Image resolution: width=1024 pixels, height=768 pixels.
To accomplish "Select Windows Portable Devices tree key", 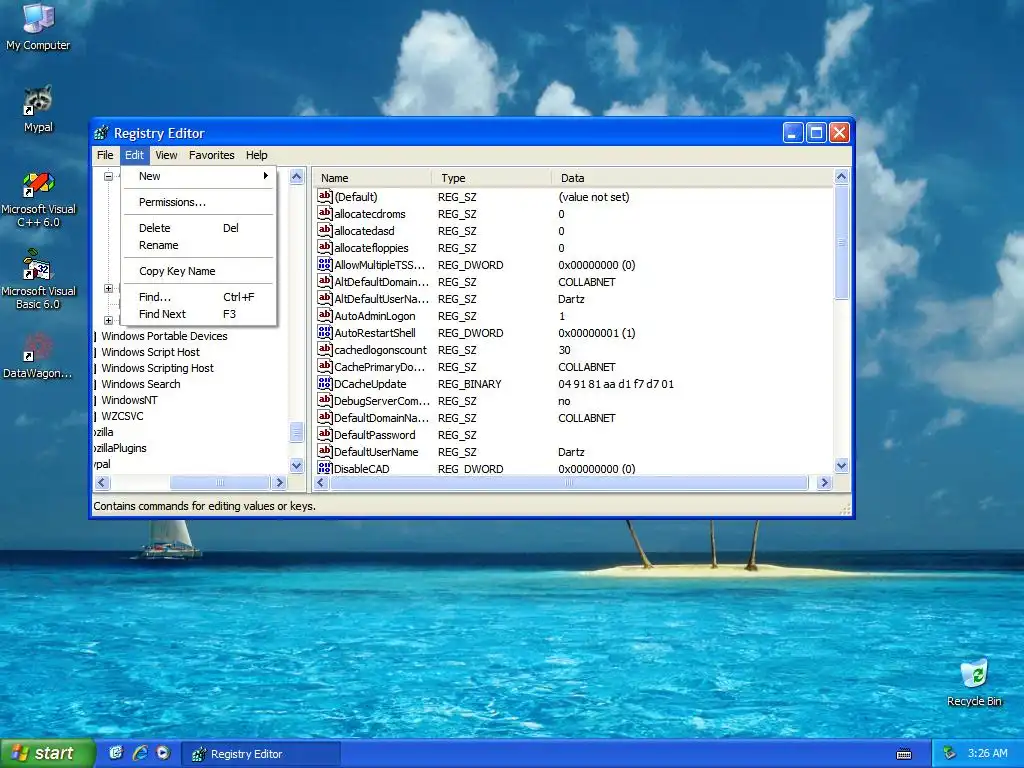I will coord(164,336).
